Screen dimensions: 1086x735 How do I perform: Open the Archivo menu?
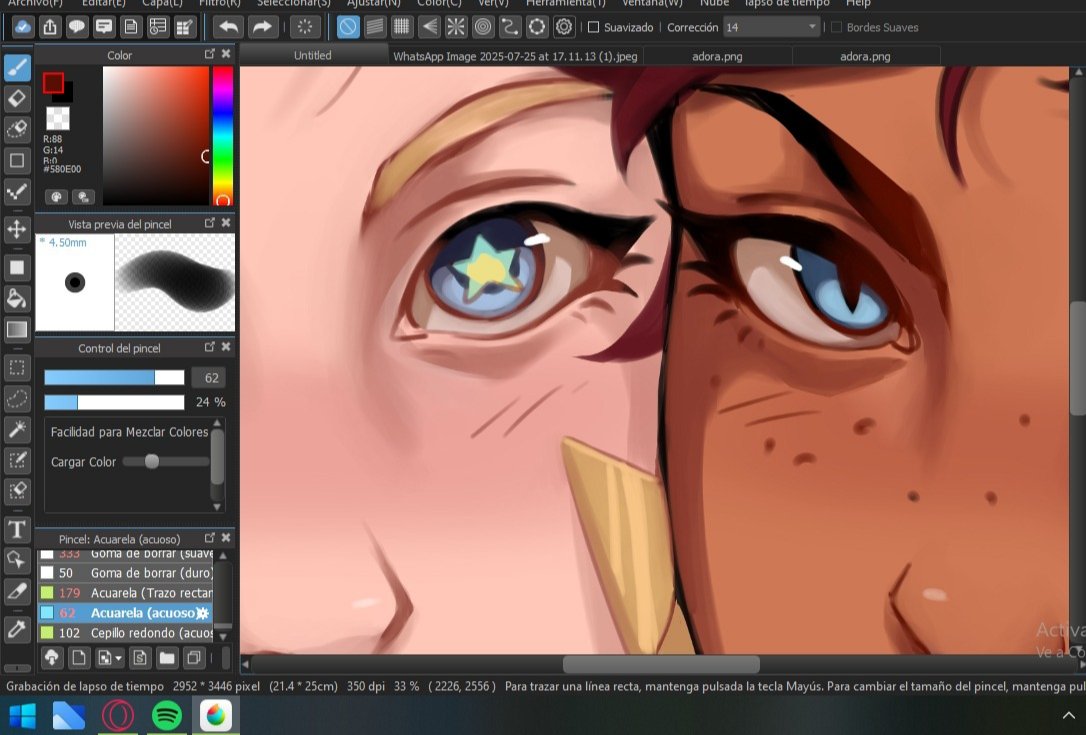pos(35,3)
